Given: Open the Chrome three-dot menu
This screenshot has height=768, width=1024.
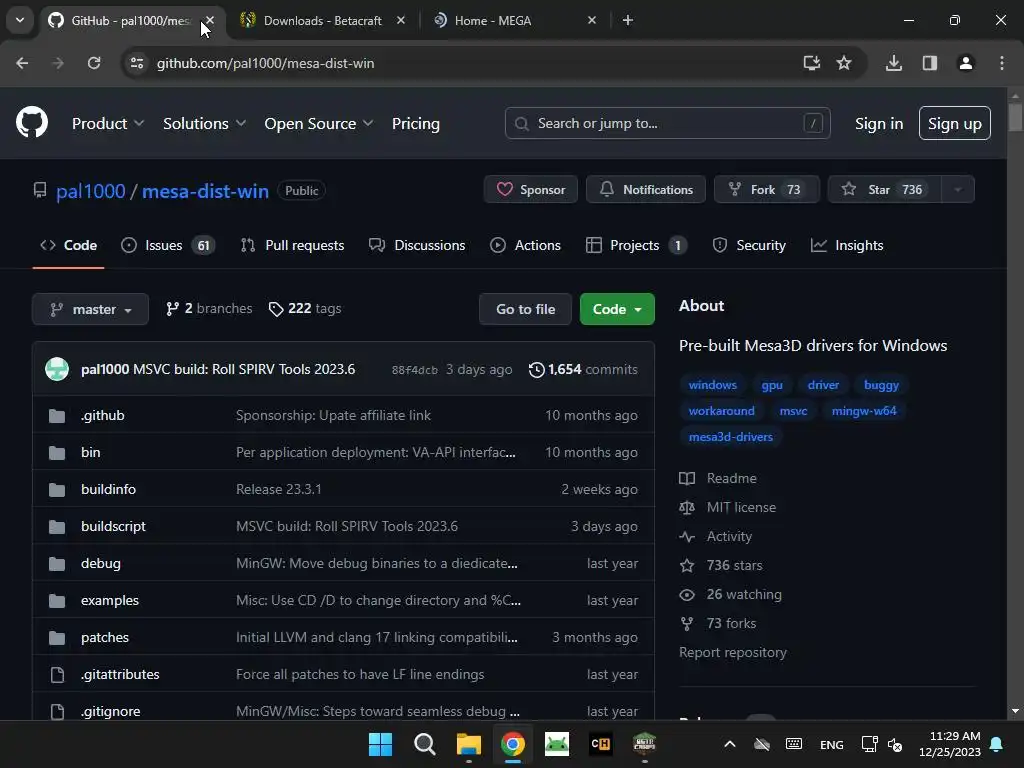Looking at the screenshot, I should click(x=1002, y=63).
